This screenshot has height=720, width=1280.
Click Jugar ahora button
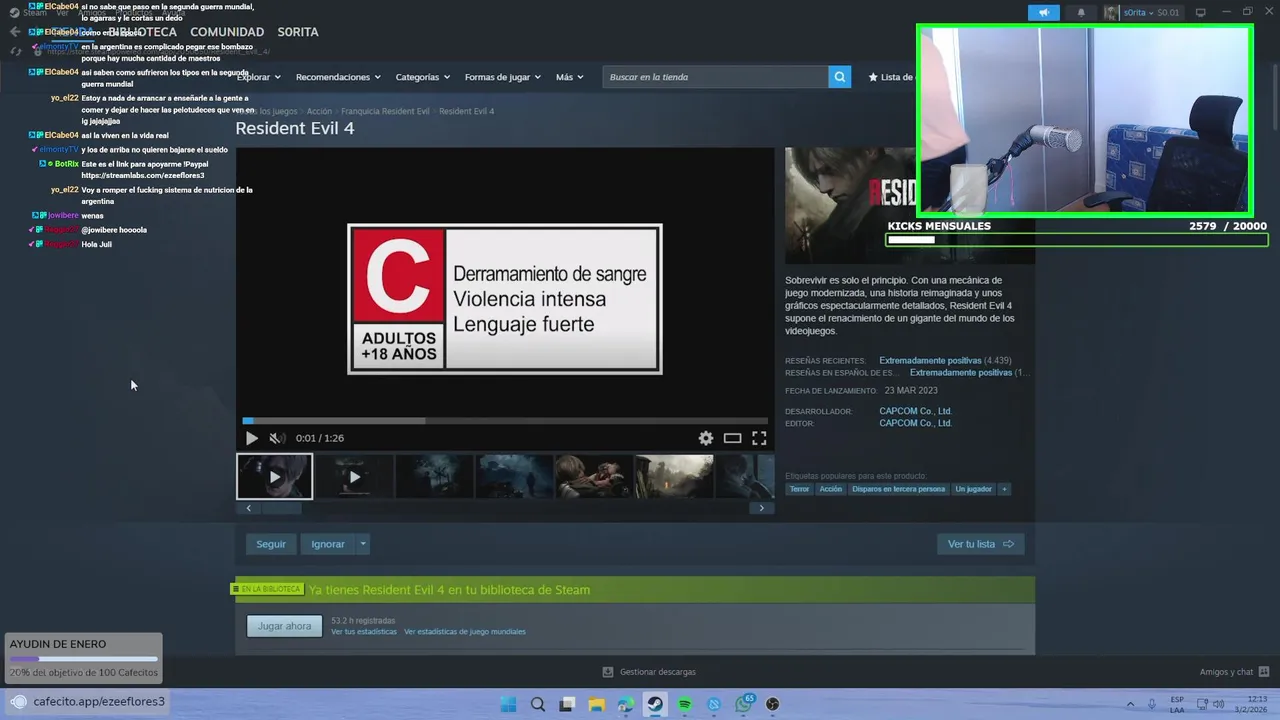(285, 626)
